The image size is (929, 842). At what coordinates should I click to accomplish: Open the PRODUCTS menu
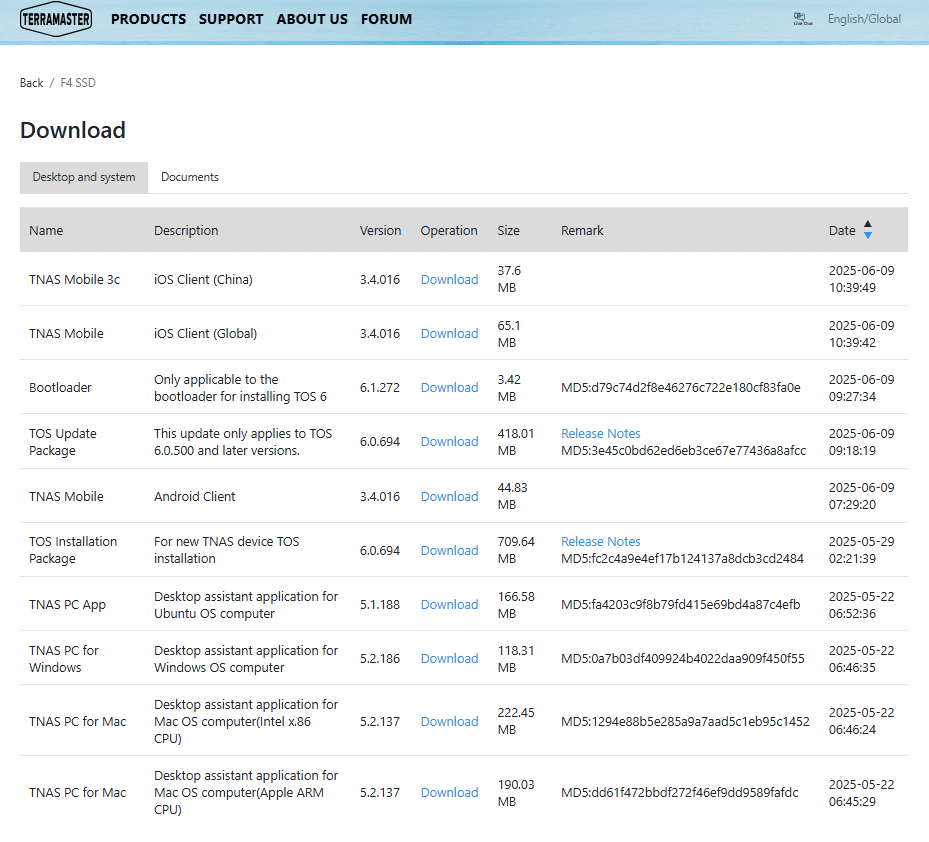coord(149,19)
